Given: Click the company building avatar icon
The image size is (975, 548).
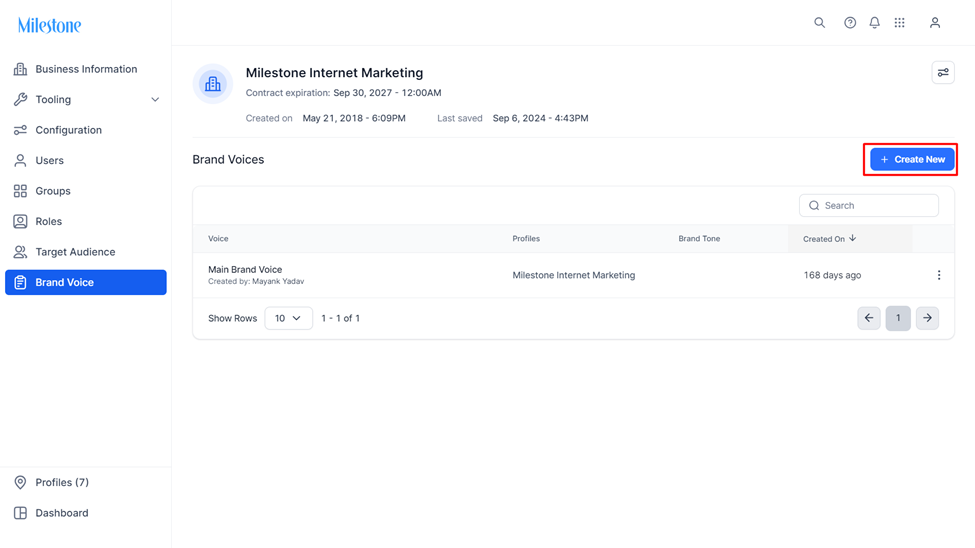Looking at the screenshot, I should (213, 83).
